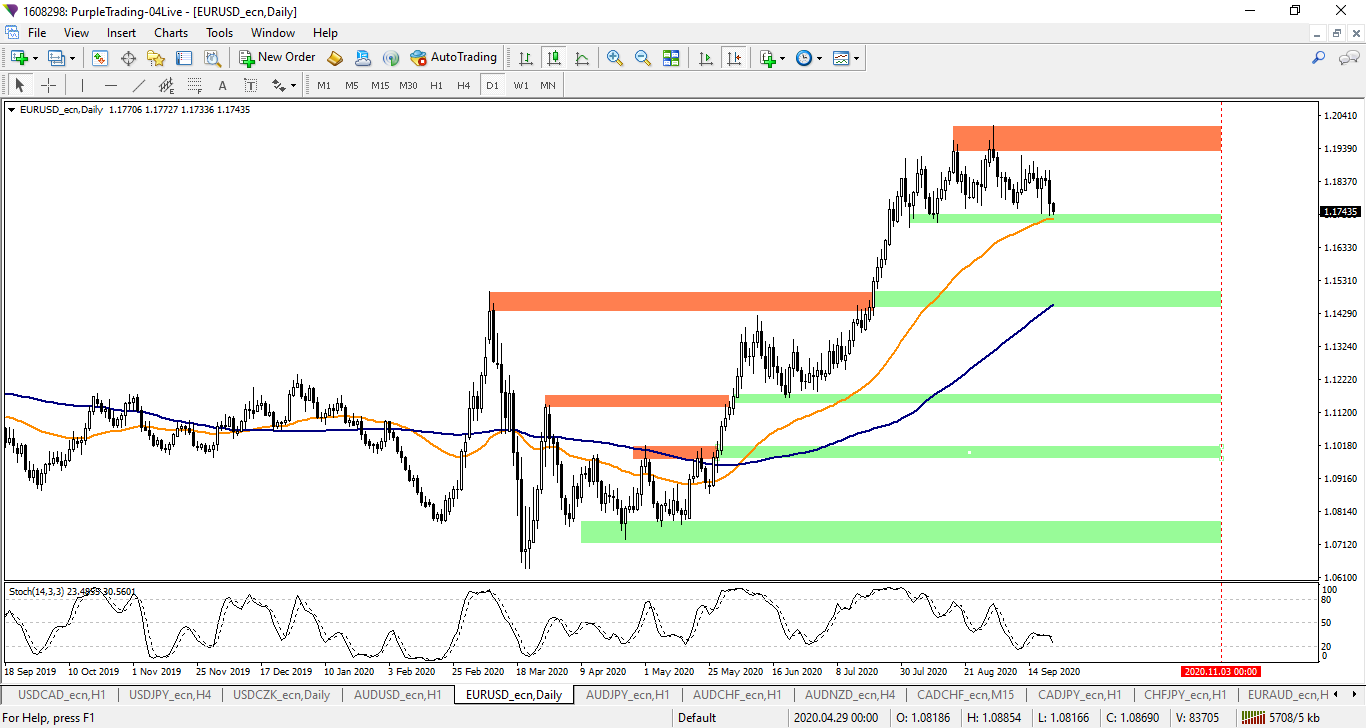The image size is (1366, 728).
Task: Zoom in on the chart
Action: [615, 58]
